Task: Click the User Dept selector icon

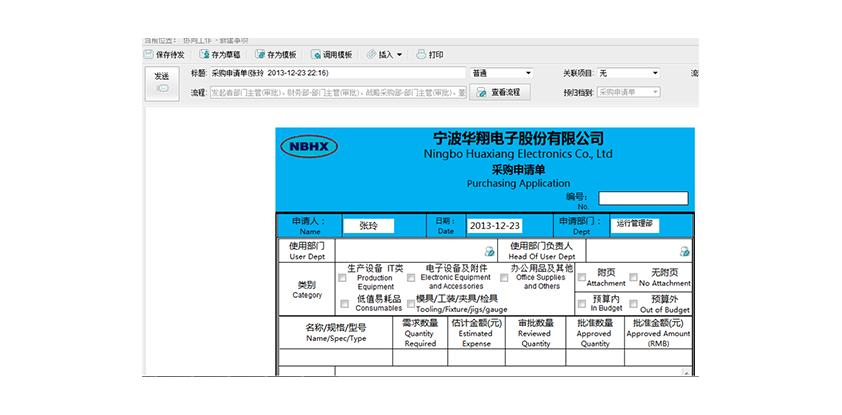Action: click(x=489, y=251)
